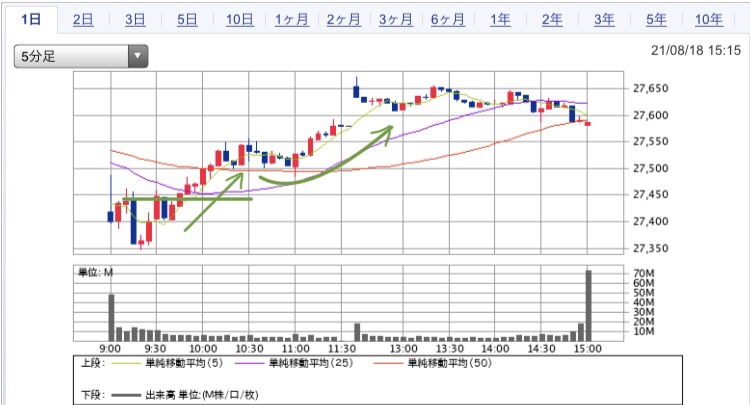
Task: Click the 上段: legend row label
Action: click(92, 363)
